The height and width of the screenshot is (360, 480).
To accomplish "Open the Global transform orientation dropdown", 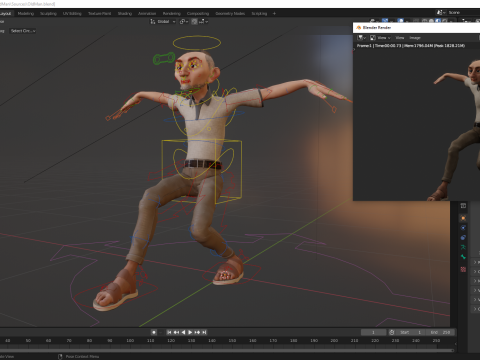I will [x=163, y=22].
